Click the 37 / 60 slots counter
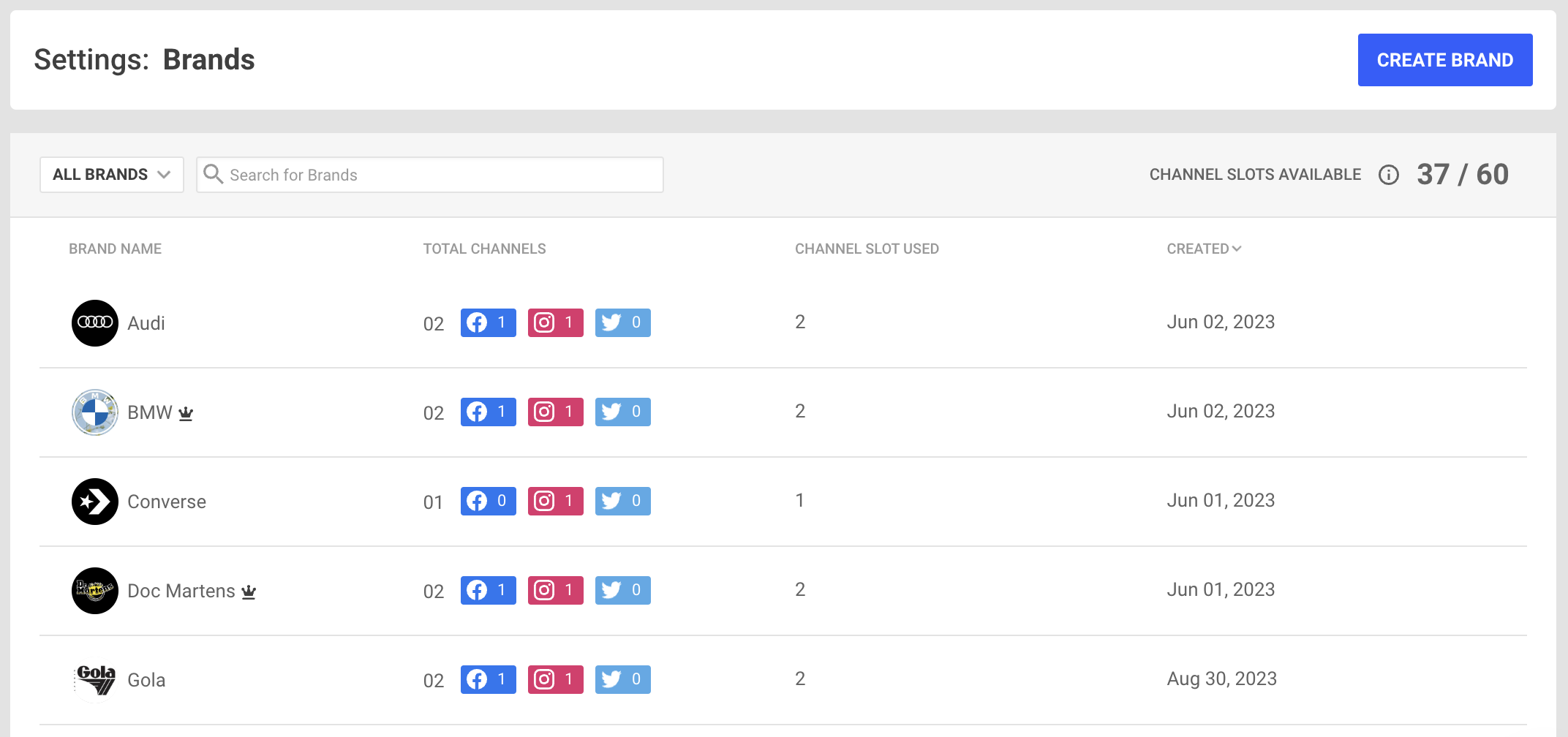This screenshot has width=1568, height=737. [x=1463, y=174]
